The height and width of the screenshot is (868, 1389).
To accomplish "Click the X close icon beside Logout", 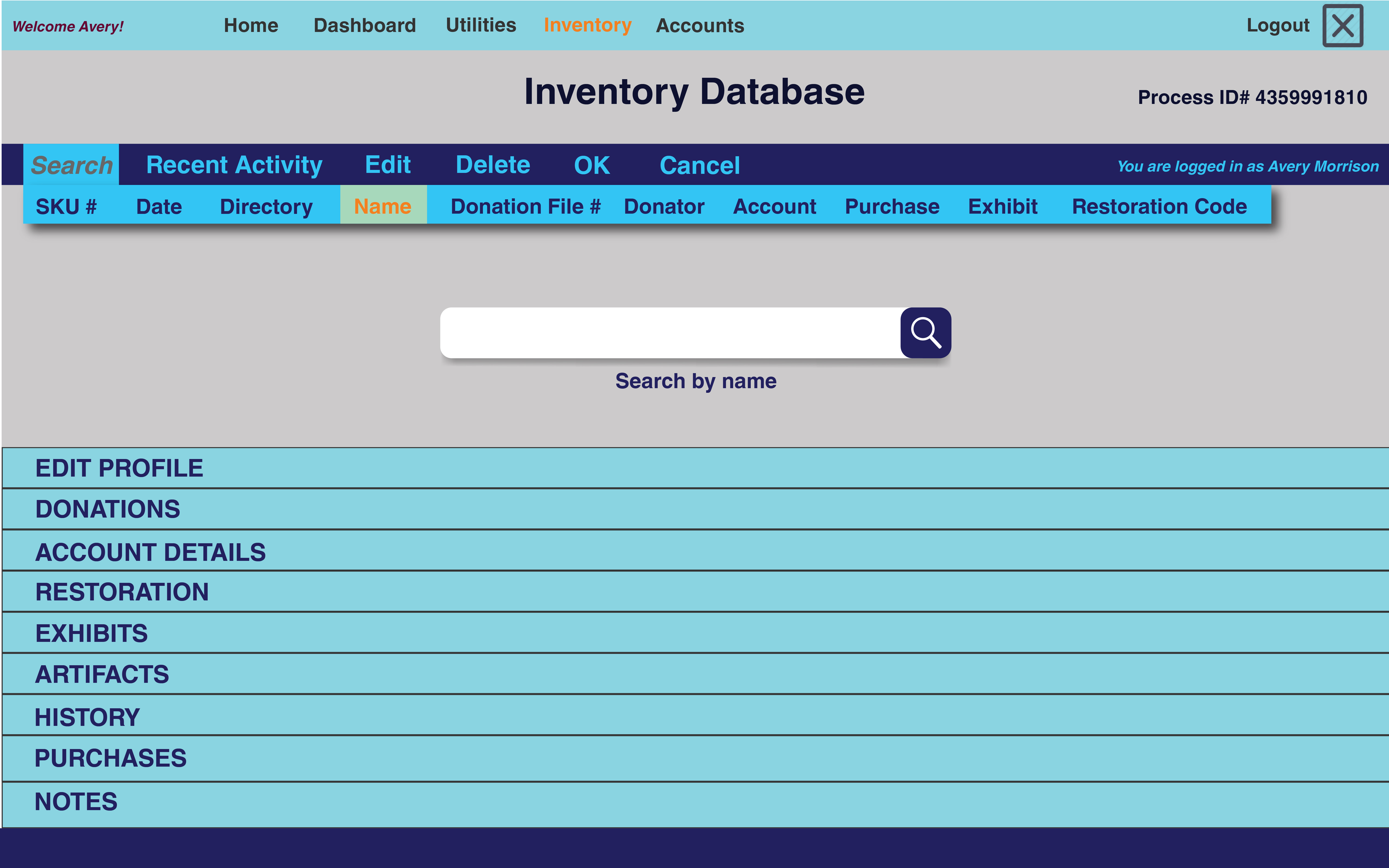I will click(x=1342, y=26).
